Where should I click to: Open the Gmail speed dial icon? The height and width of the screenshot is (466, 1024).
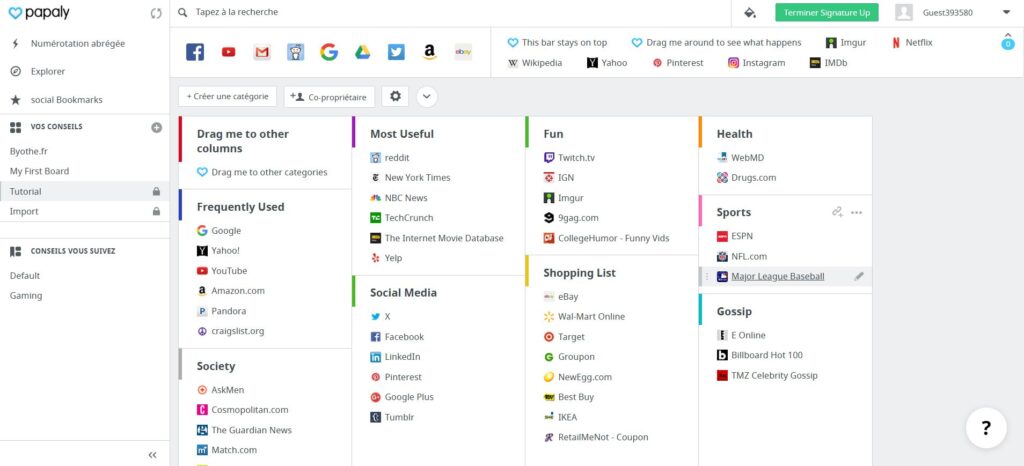pyautogui.click(x=262, y=52)
